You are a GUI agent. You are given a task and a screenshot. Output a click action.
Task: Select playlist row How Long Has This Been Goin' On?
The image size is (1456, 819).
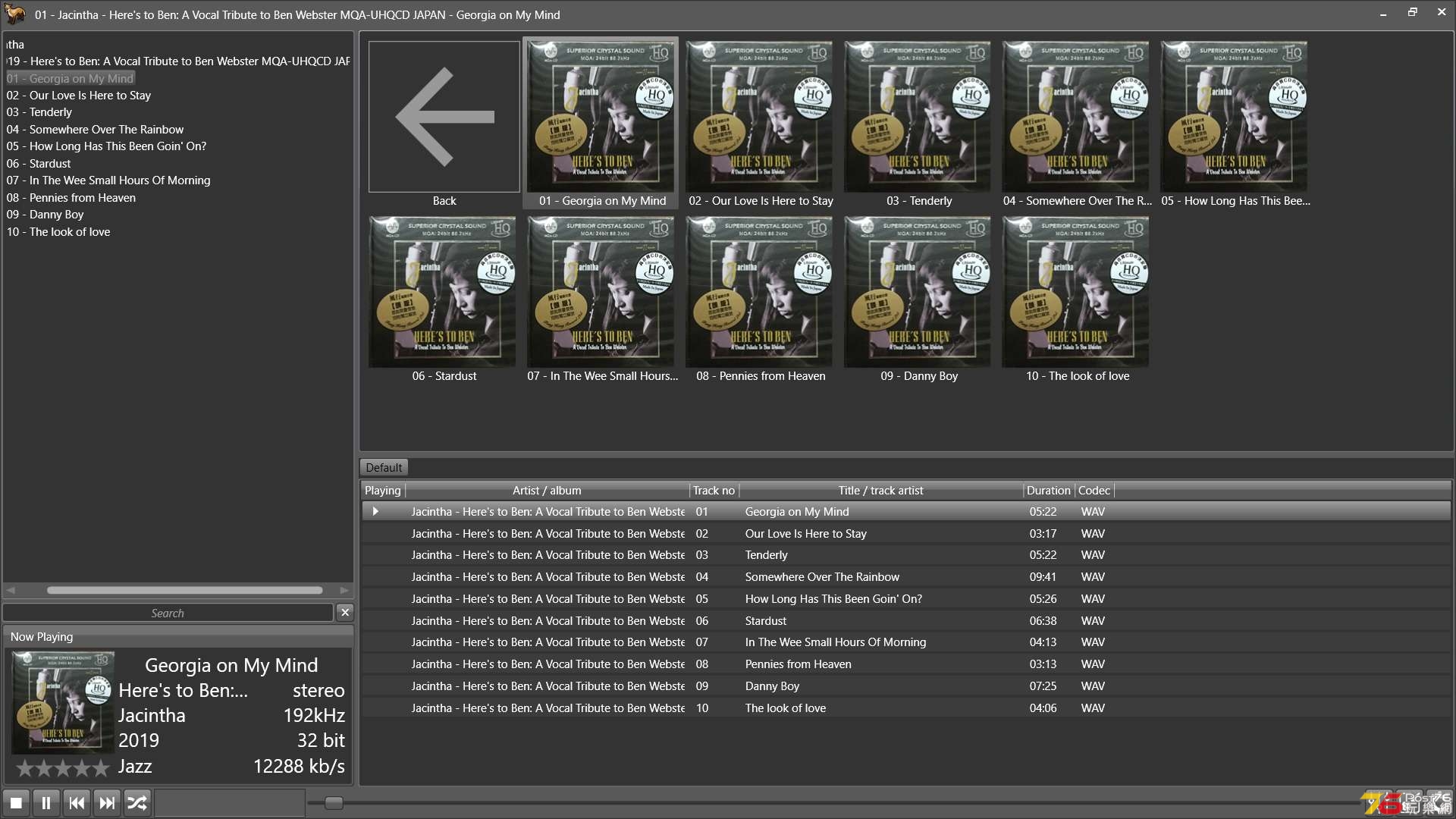906,599
